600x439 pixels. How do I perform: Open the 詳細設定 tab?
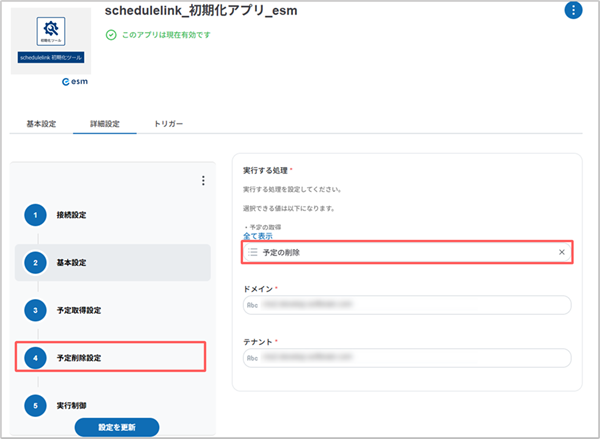pos(105,124)
